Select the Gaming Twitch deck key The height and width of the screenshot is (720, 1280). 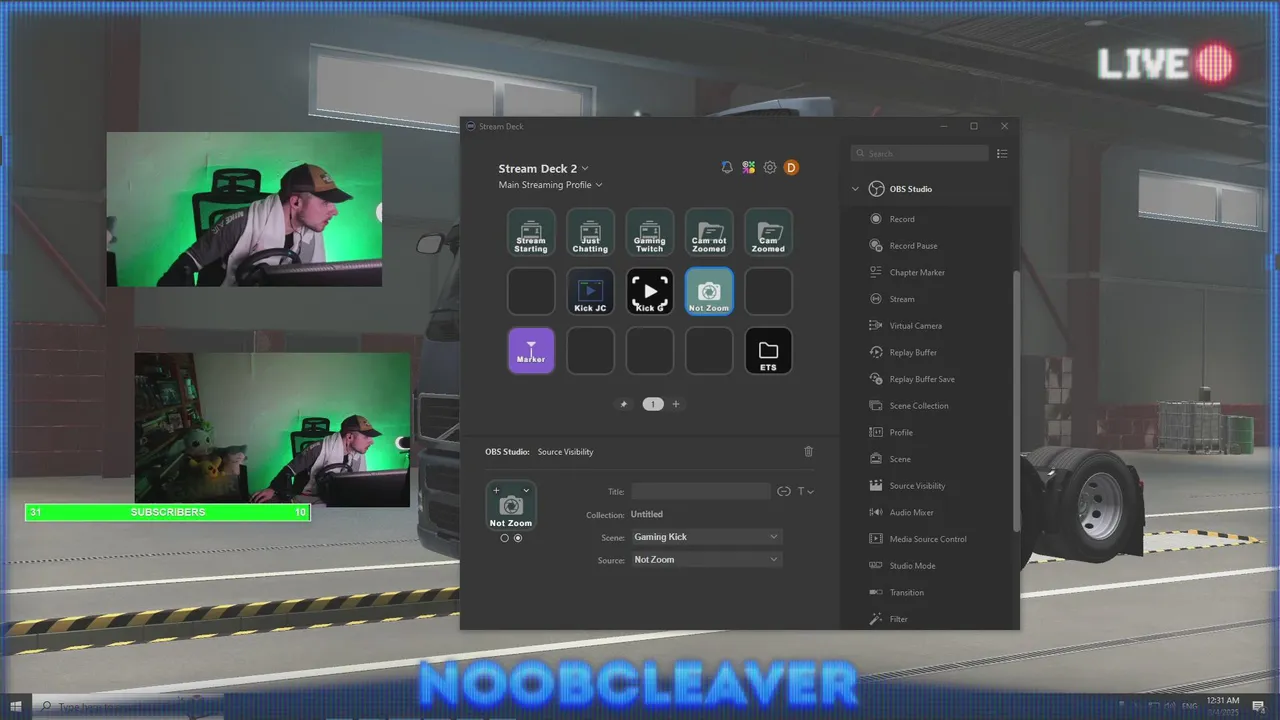(650, 232)
